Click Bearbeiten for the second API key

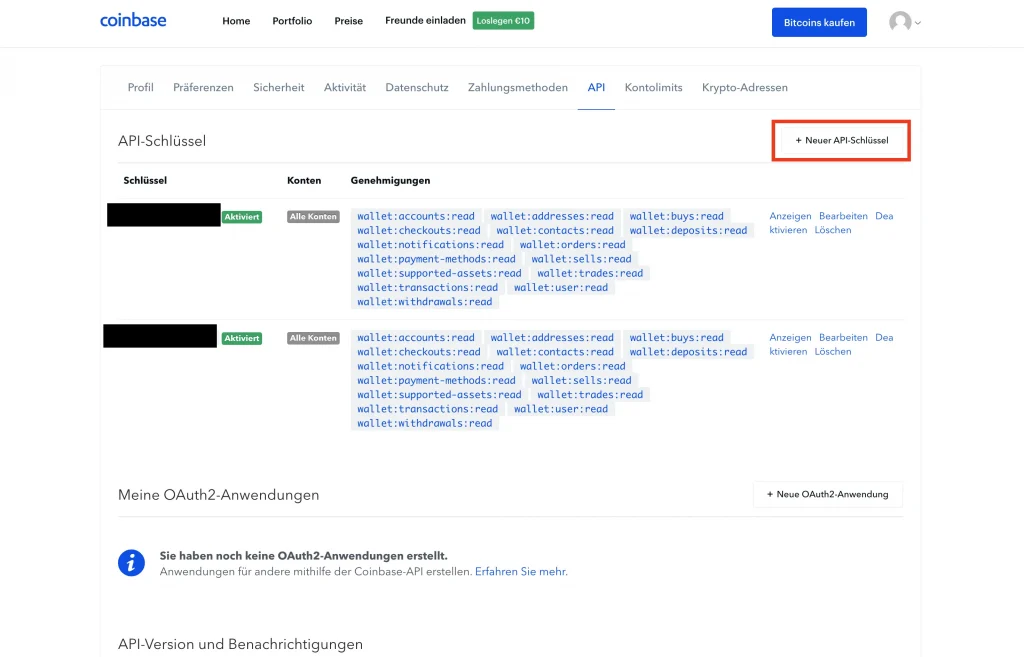tap(843, 338)
